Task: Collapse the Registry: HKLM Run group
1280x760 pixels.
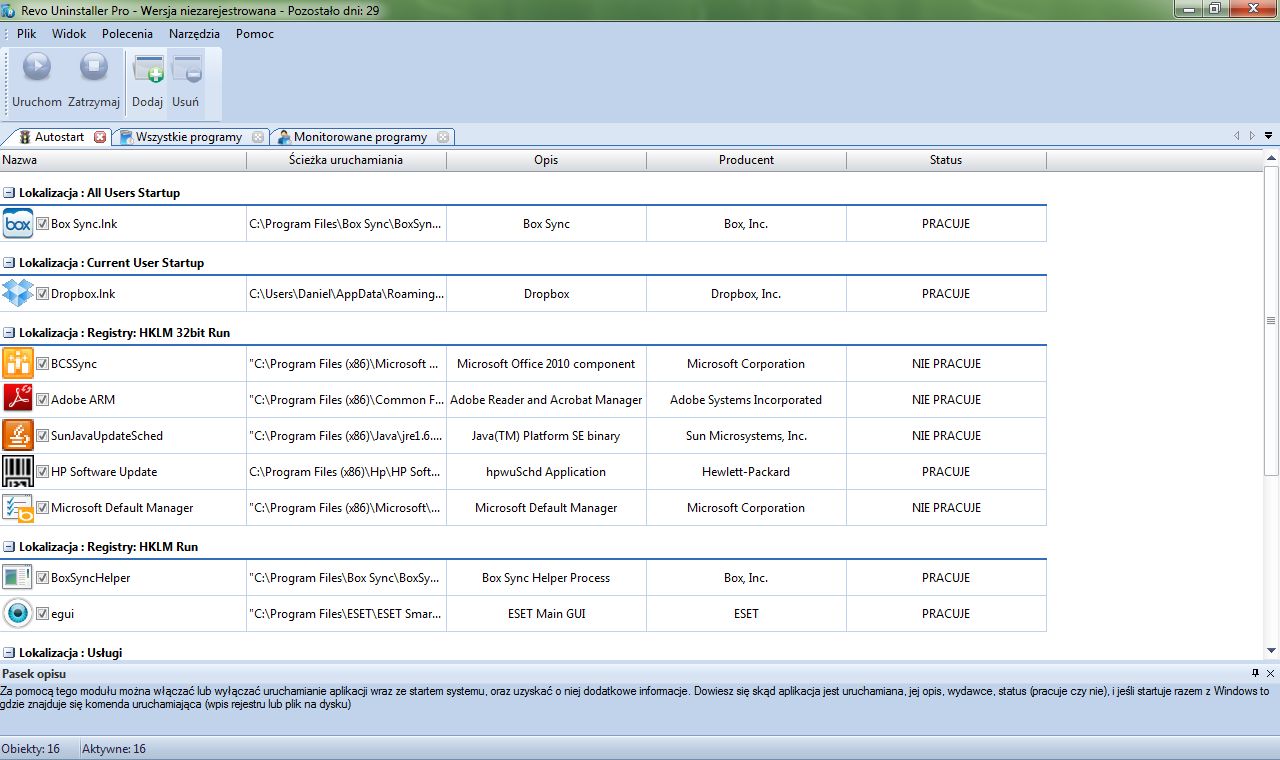Action: (9, 547)
